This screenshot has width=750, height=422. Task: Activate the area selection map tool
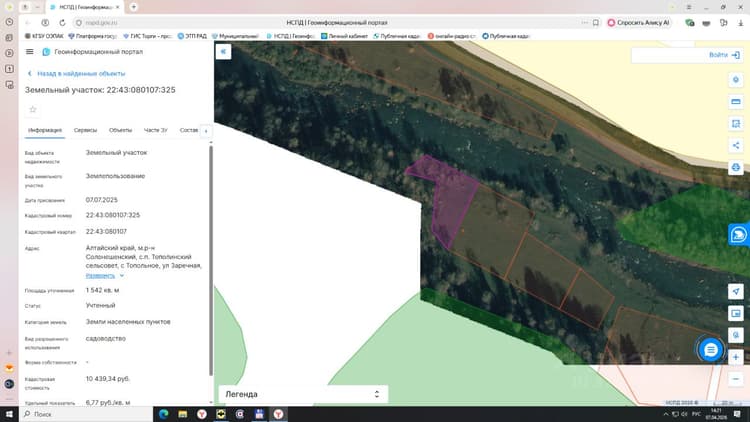pyautogui.click(x=736, y=123)
